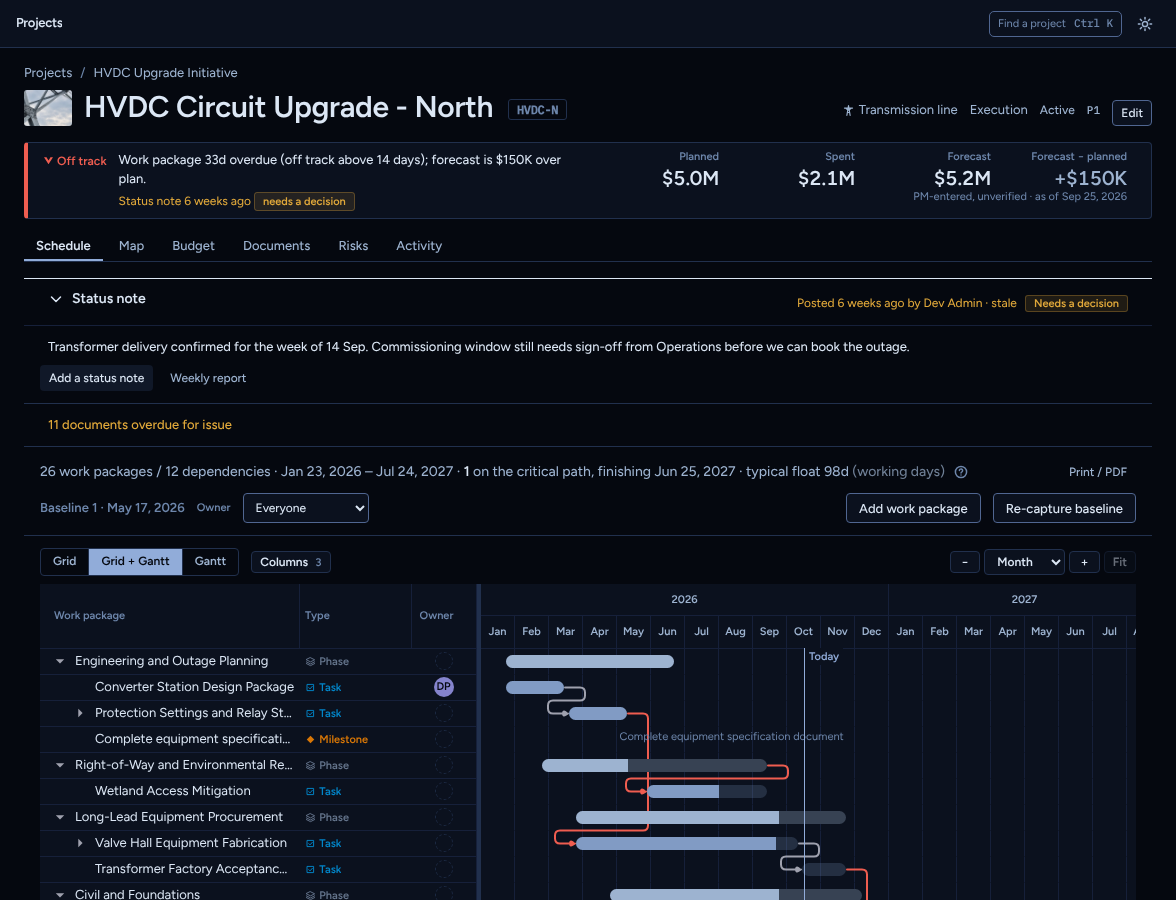Collapse Long-Lead Equipment Procurement phase

tap(60, 818)
